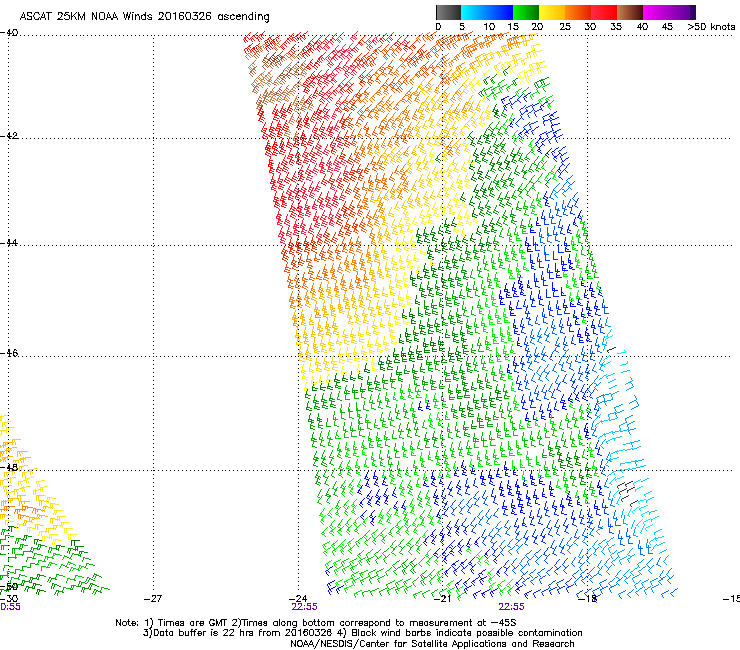
Task: Click the latitude label '-44'
Action: [9, 243]
